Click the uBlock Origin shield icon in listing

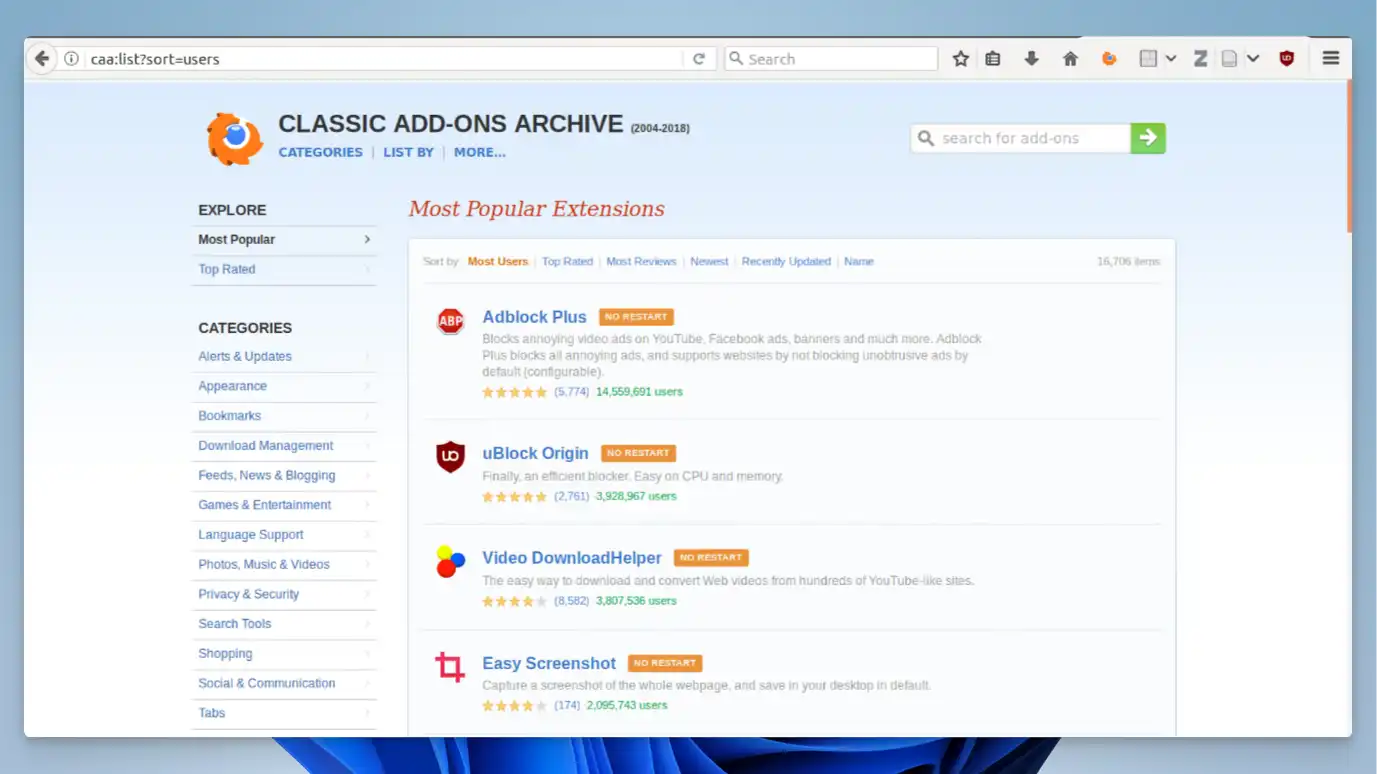point(450,457)
